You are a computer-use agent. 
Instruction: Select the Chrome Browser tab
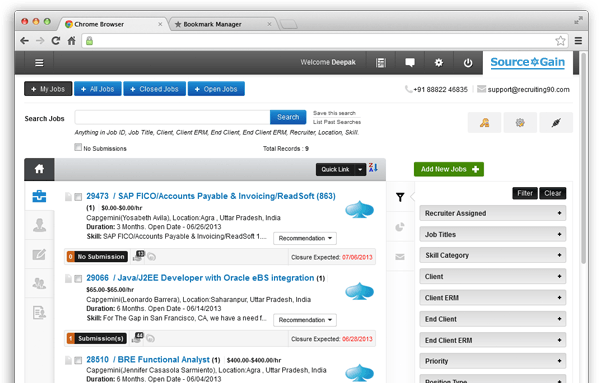click(x=113, y=24)
